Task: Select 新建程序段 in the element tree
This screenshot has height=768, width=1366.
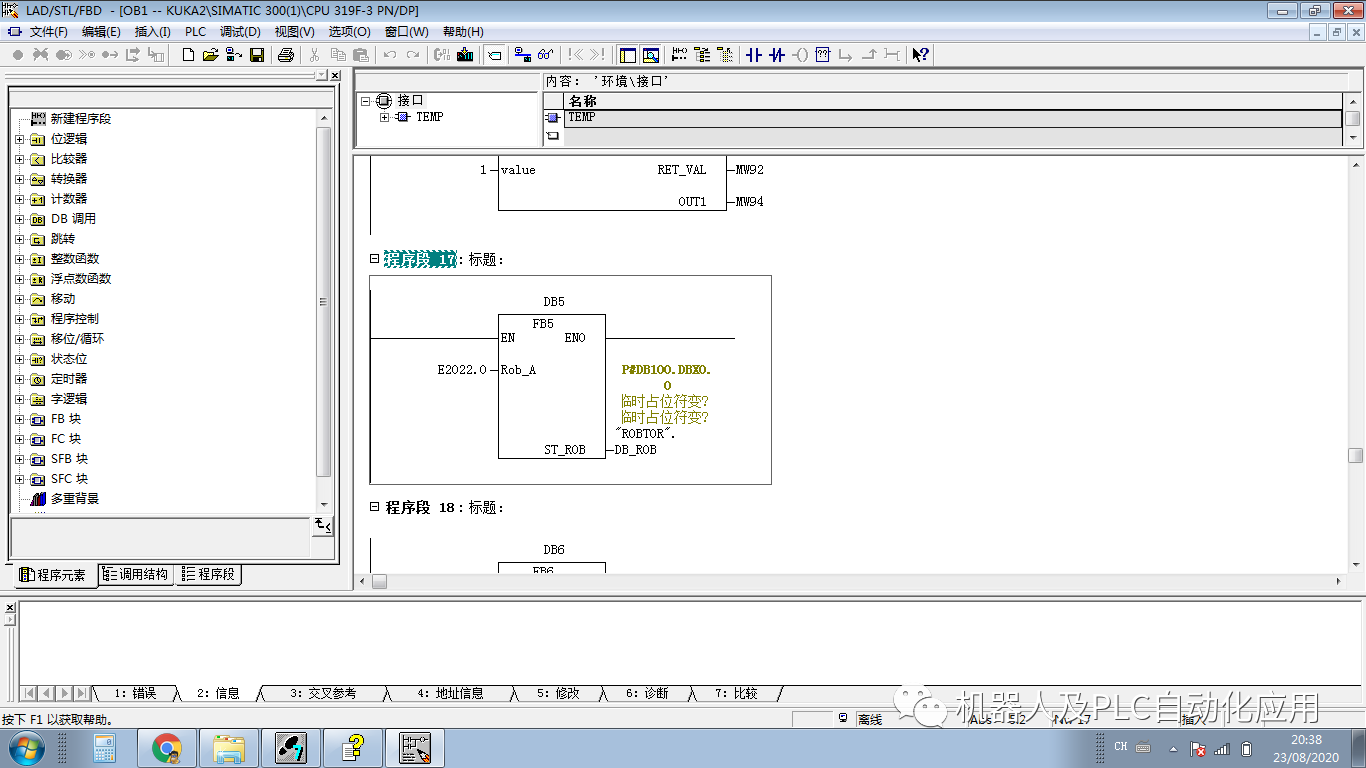Action: point(81,119)
